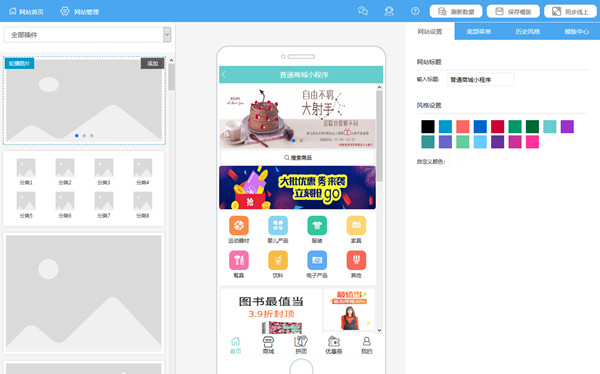Click the phone preview scroll up arrow
This screenshot has height=374, width=600.
coord(379,87)
